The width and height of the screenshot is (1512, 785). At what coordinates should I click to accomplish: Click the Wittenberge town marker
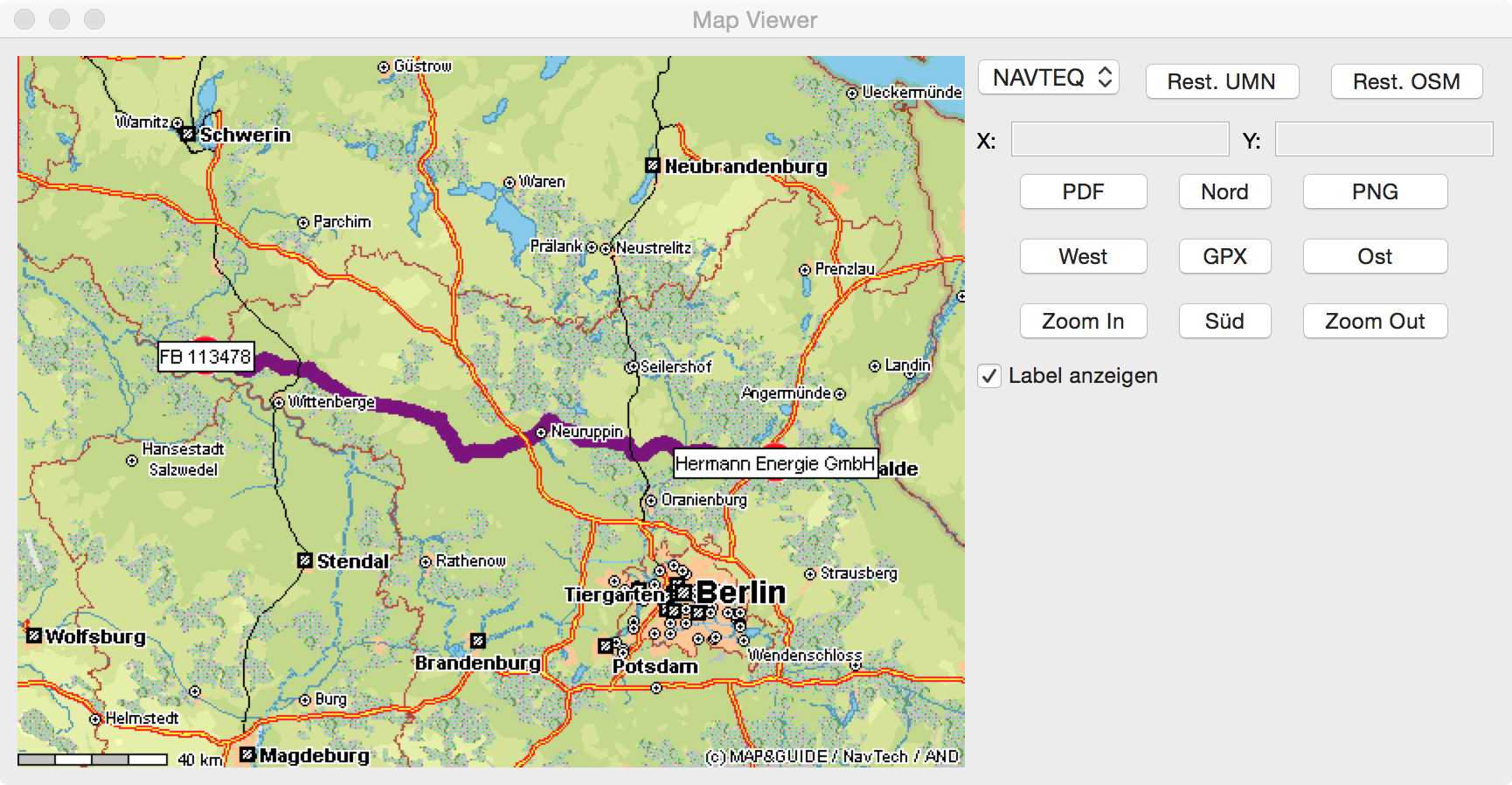click(x=278, y=402)
